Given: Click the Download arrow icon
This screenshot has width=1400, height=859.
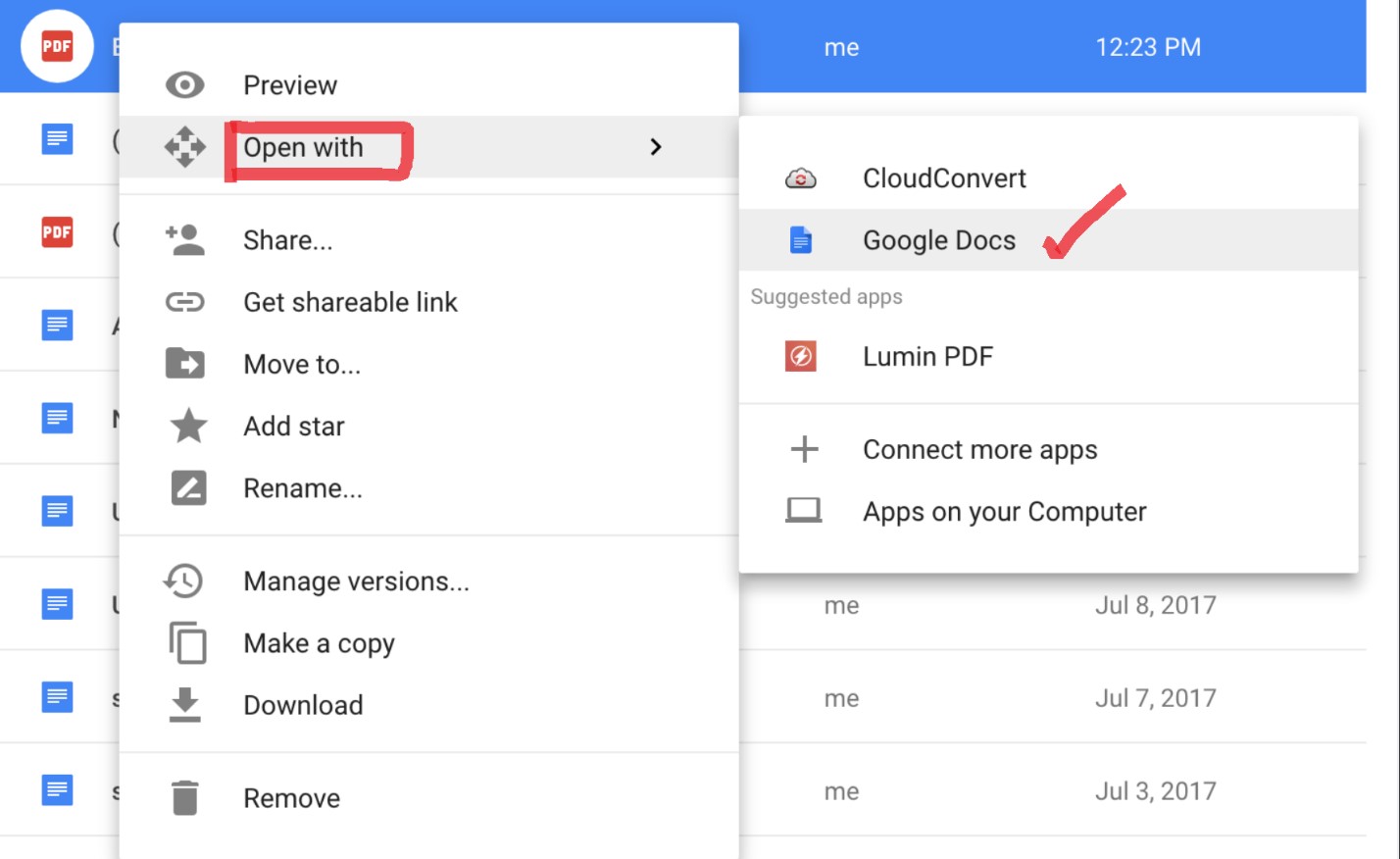Looking at the screenshot, I should pos(186,704).
